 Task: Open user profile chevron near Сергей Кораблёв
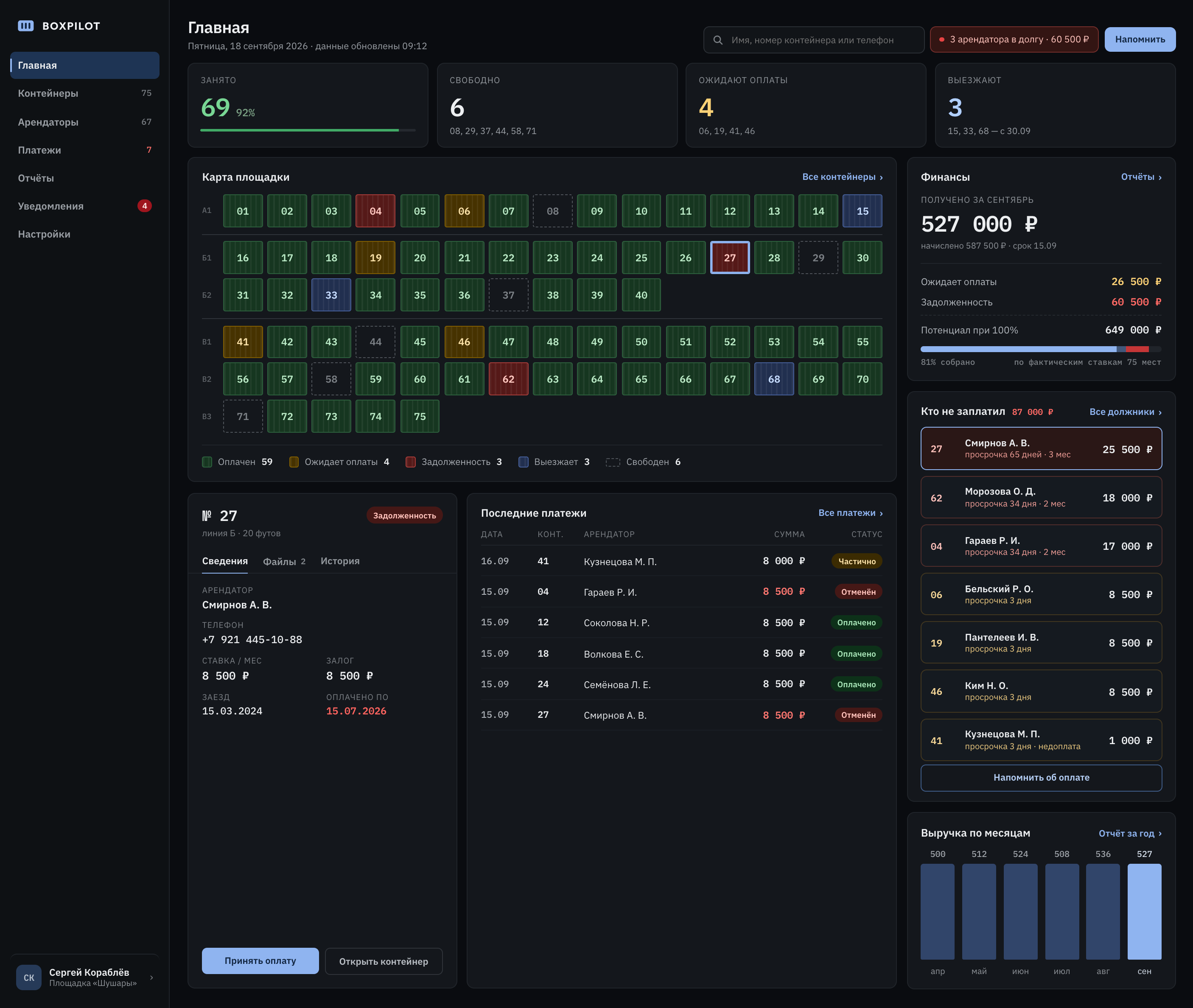tap(151, 977)
